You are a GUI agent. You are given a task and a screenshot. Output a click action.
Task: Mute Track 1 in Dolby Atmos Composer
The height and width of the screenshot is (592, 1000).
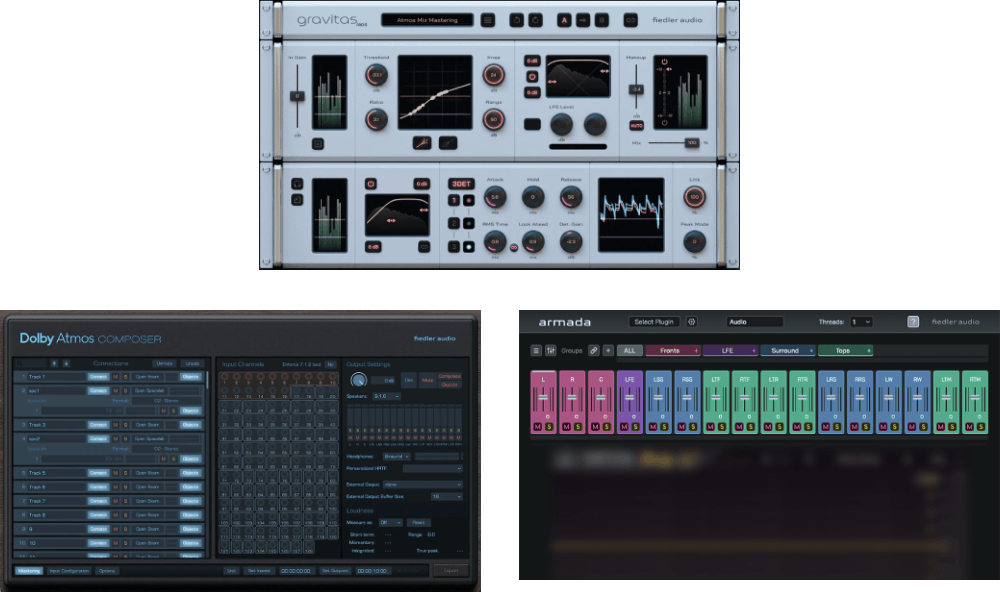pyautogui.click(x=116, y=377)
